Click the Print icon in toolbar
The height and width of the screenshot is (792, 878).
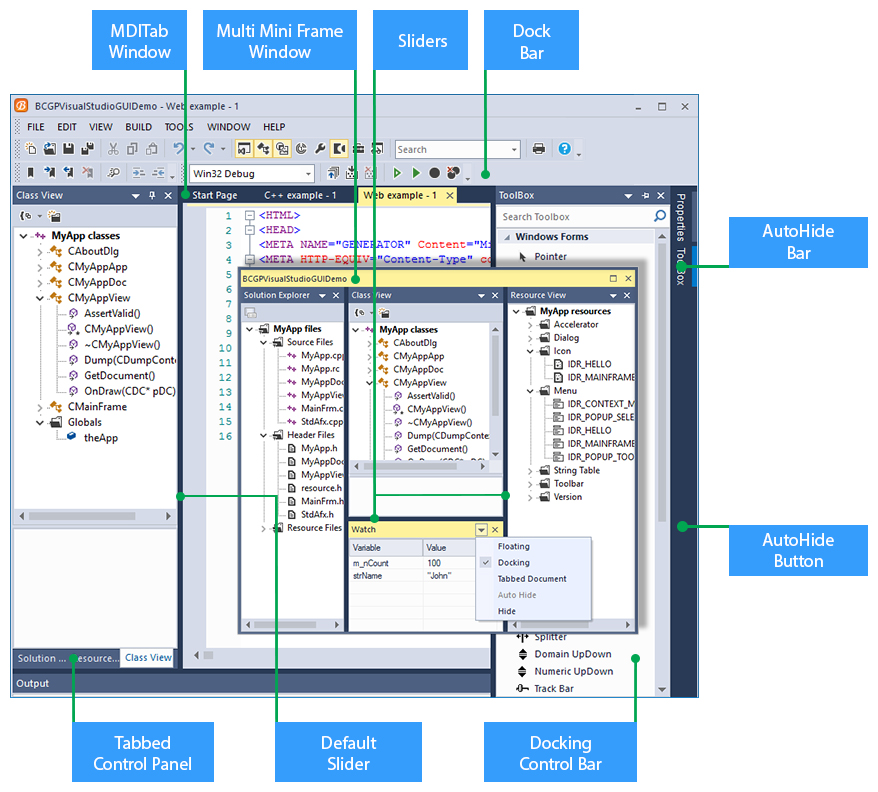tap(539, 149)
